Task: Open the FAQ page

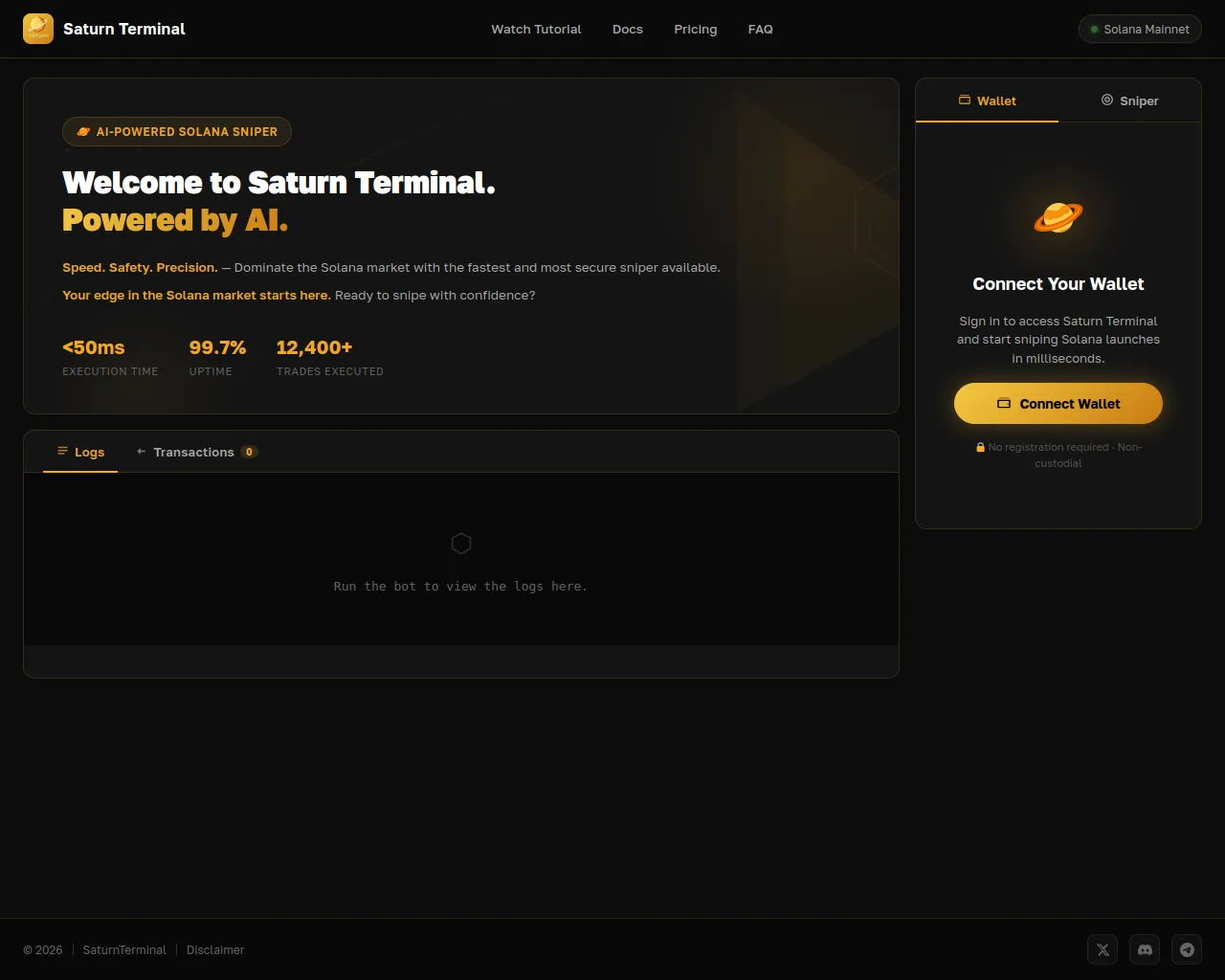Action: pos(761,30)
